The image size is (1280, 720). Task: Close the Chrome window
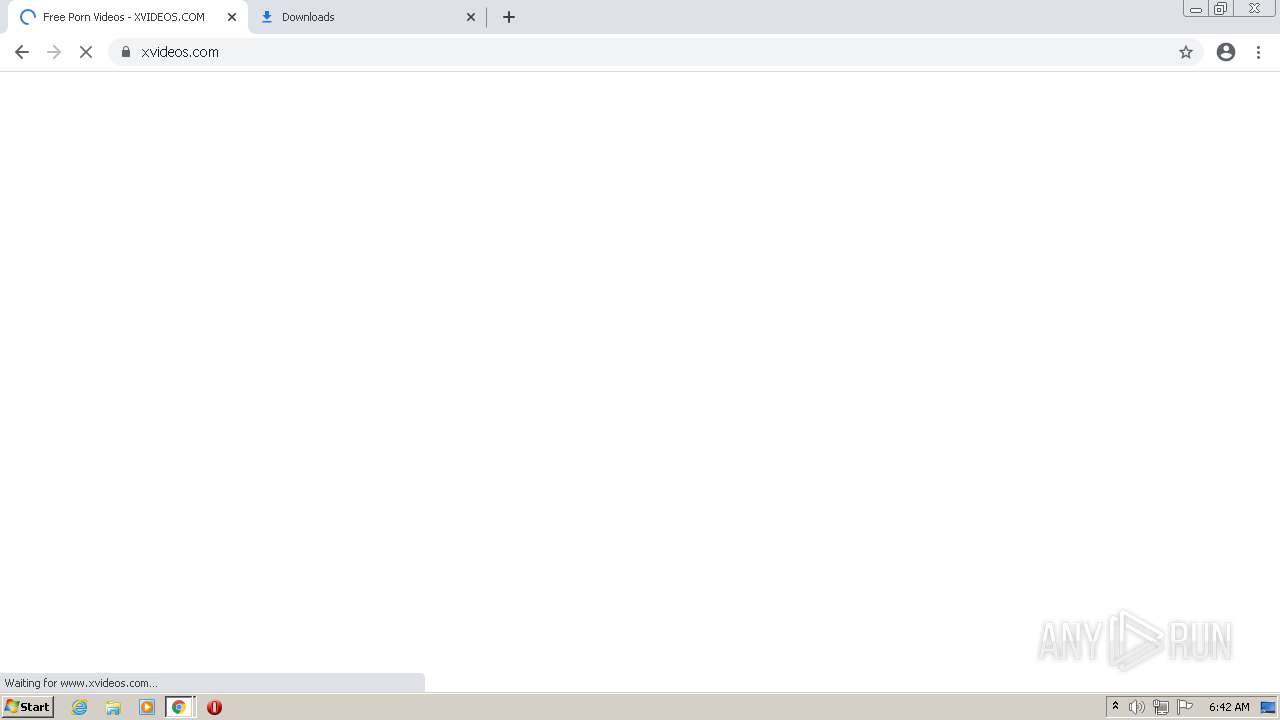[1255, 9]
